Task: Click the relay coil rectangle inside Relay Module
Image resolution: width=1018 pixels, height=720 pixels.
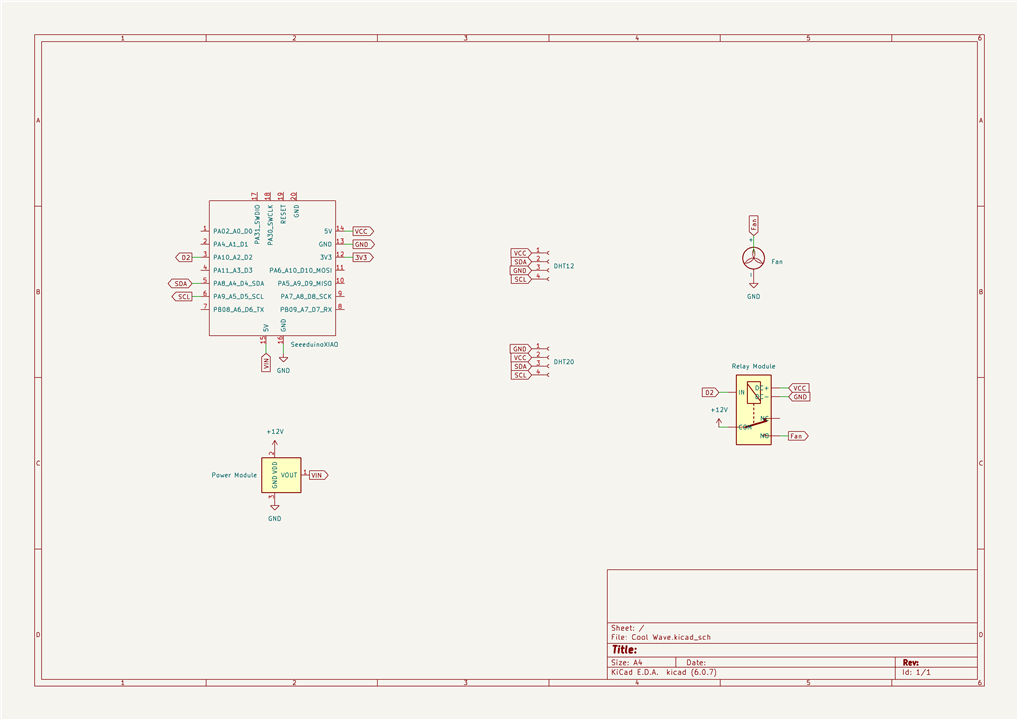Action: coord(754,393)
